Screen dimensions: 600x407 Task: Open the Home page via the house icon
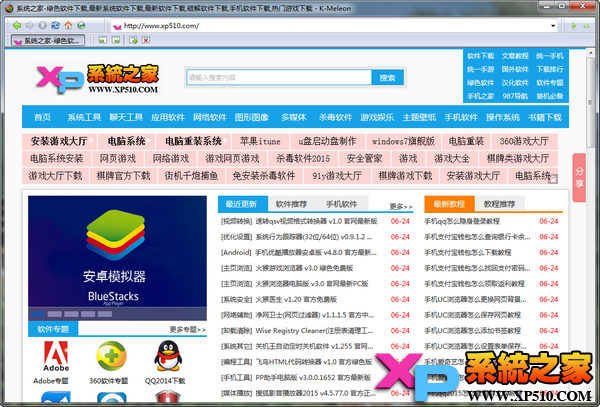pyautogui.click(x=68, y=26)
